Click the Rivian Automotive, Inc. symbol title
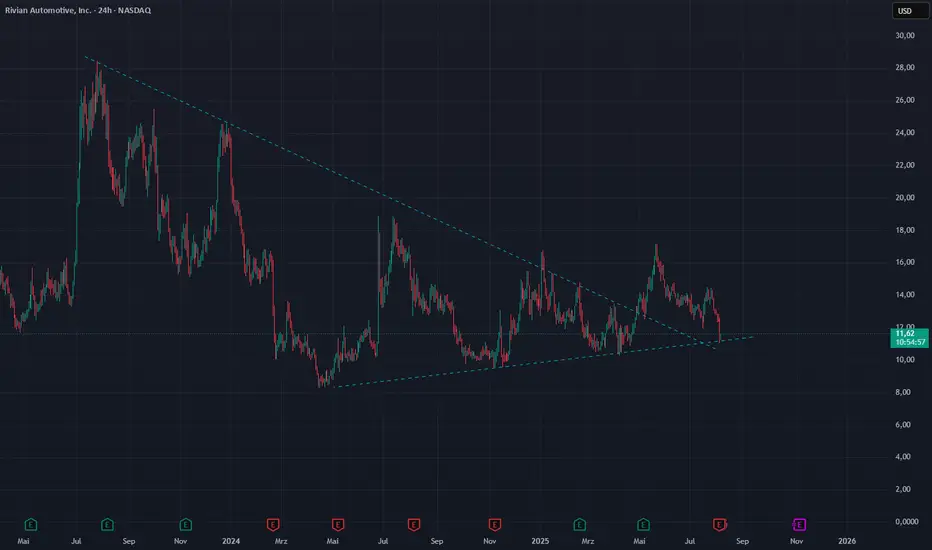Screen dimensions: 932x550 point(78,10)
